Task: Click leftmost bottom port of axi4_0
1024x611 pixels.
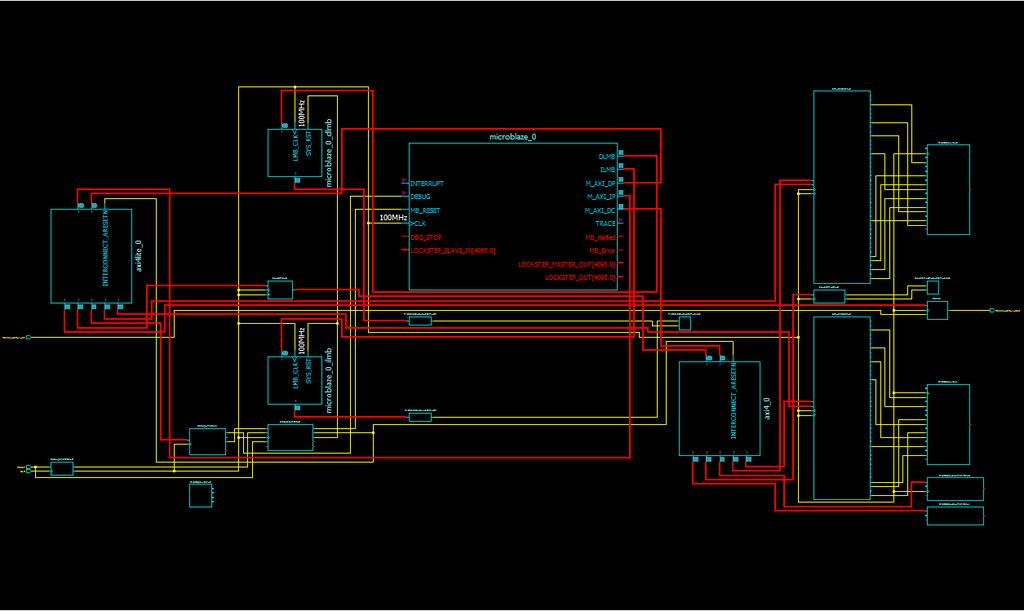Action: [696, 459]
